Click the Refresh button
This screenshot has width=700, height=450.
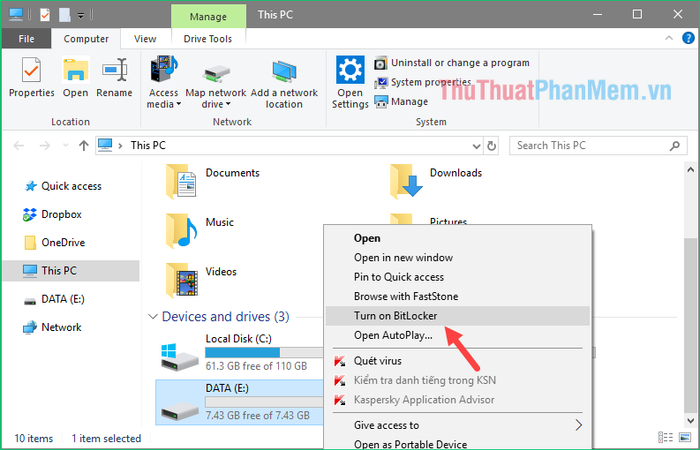[x=492, y=146]
